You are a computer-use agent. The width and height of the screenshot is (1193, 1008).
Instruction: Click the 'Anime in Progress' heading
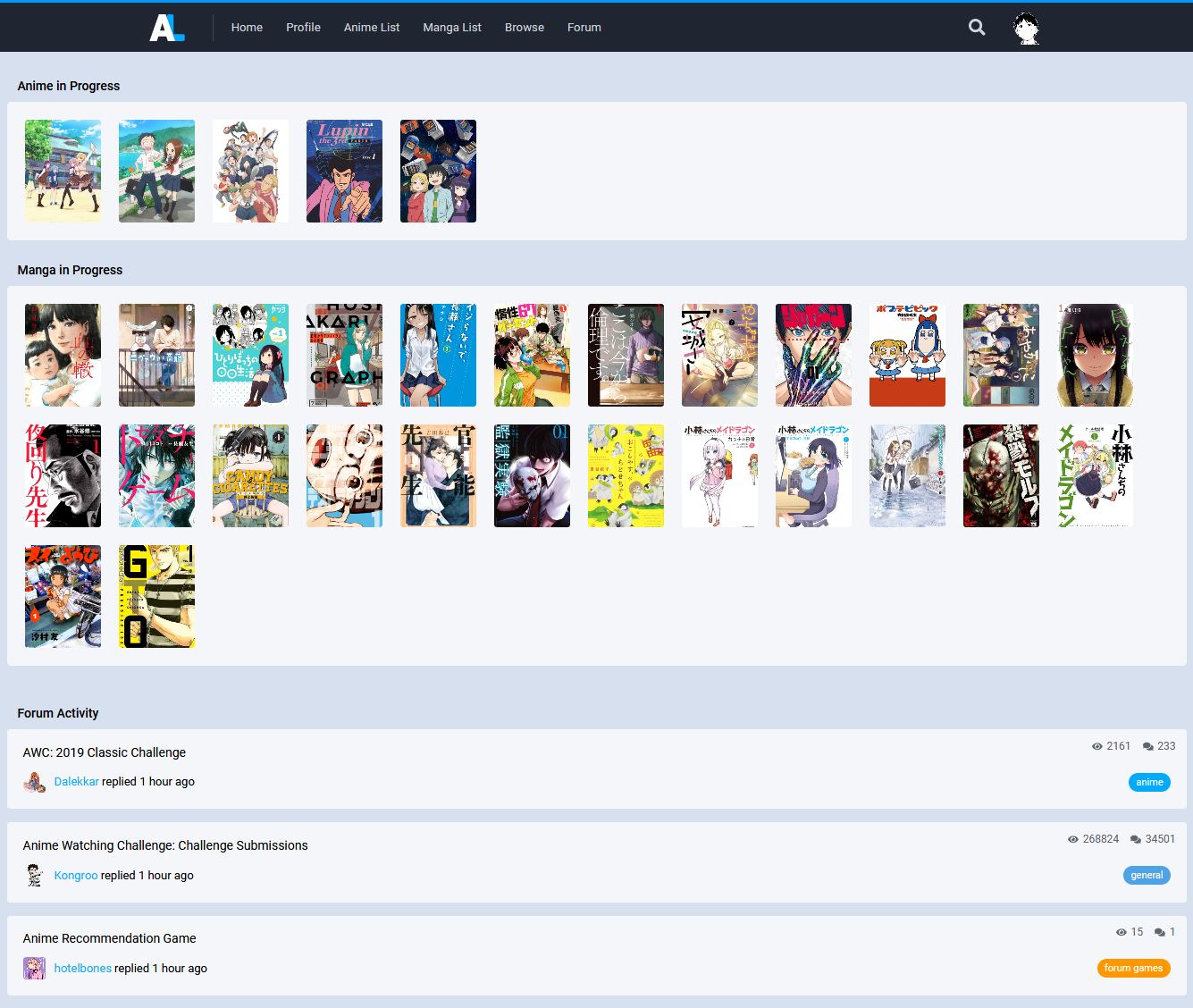[69, 86]
